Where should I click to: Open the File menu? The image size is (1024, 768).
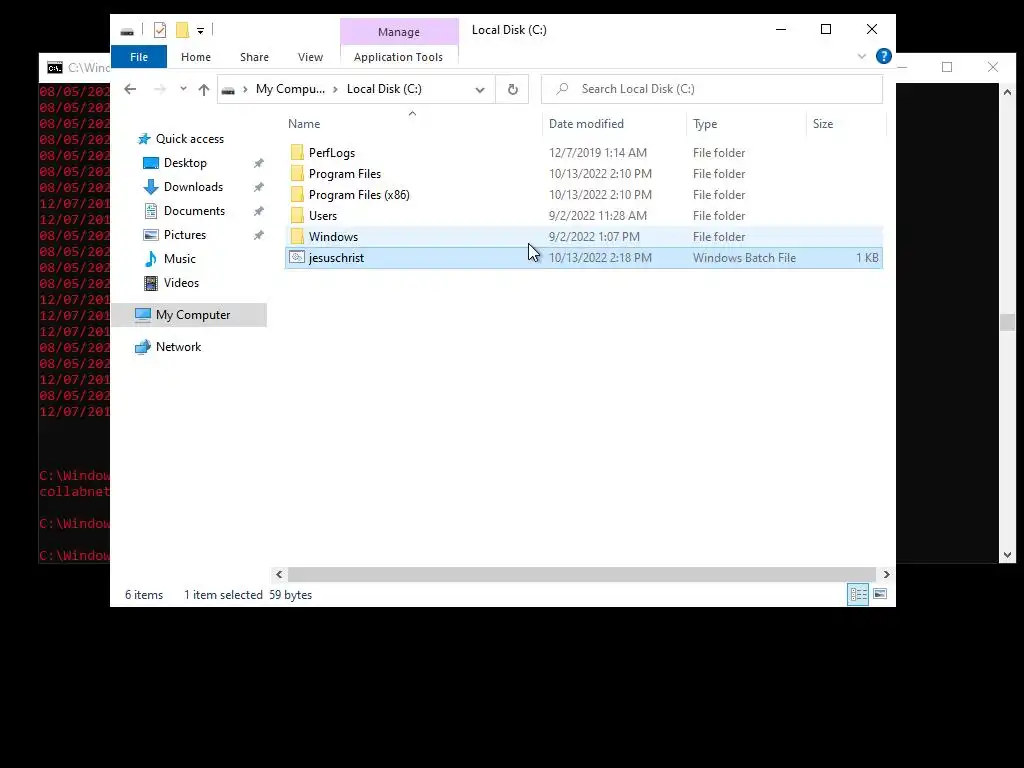click(138, 57)
